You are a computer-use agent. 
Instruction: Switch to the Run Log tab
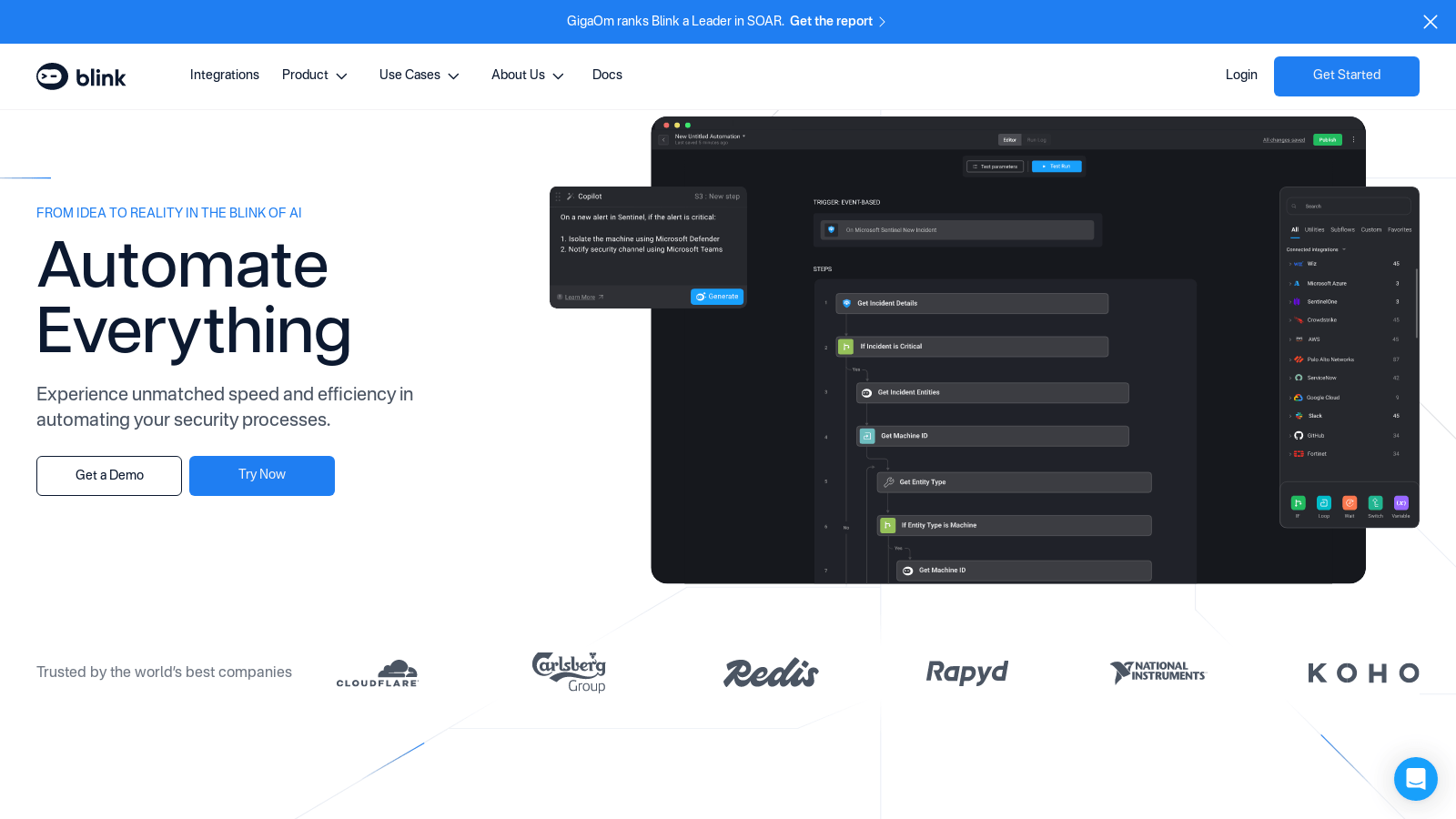coord(1036,140)
